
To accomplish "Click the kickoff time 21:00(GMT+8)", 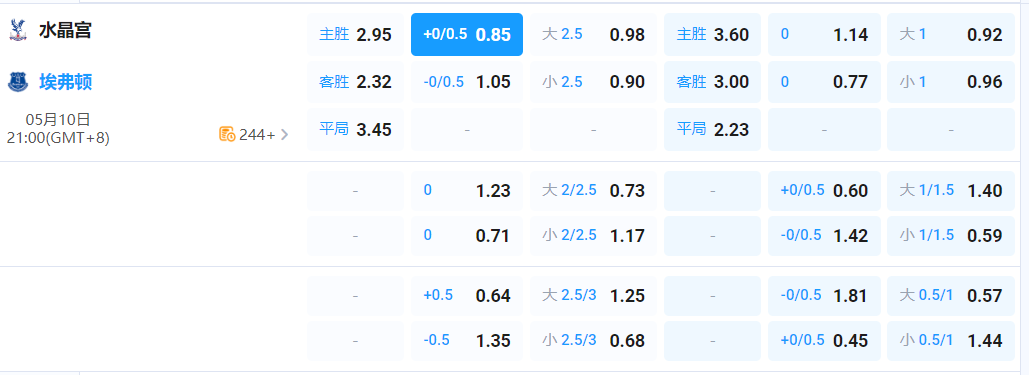I will pyautogui.click(x=58, y=138).
